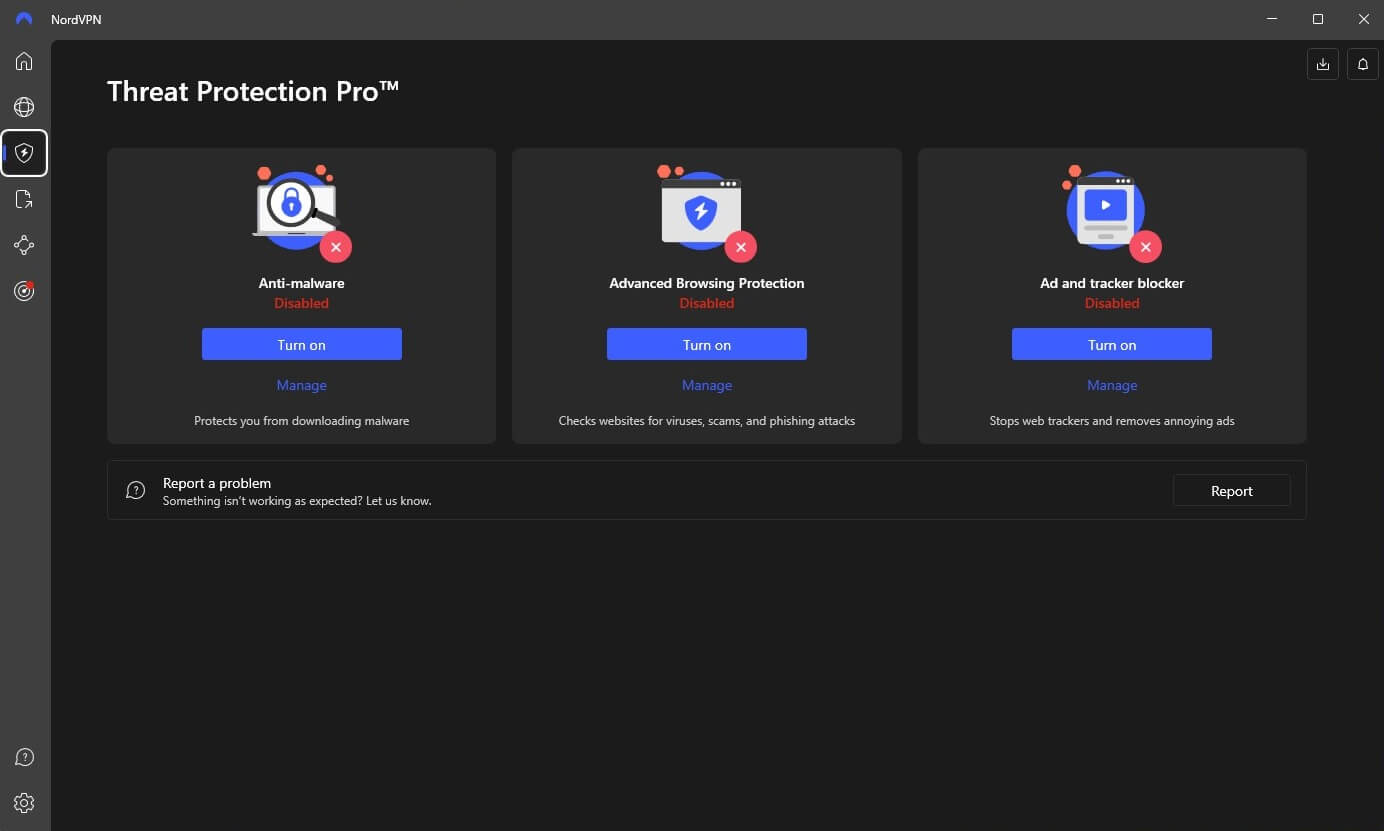
Task: Click the download updates icon top right
Action: [x=1323, y=64]
